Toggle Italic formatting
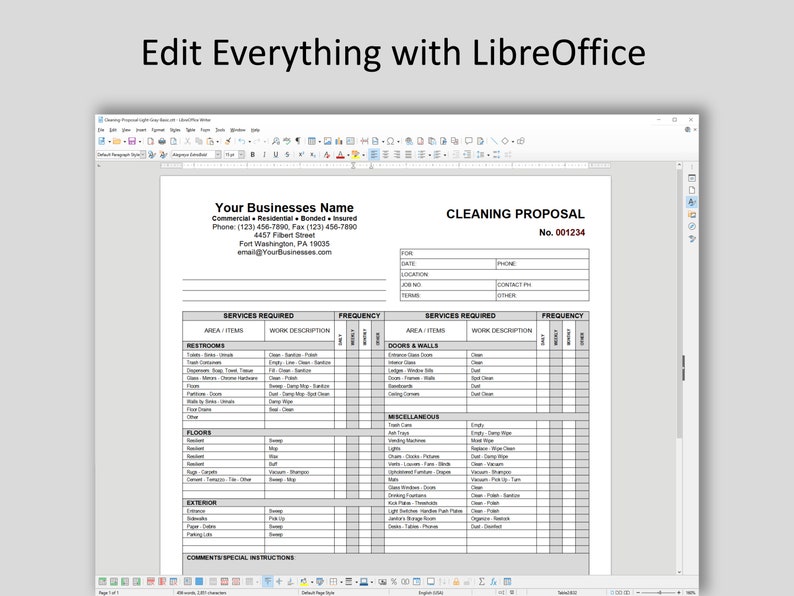 point(264,154)
